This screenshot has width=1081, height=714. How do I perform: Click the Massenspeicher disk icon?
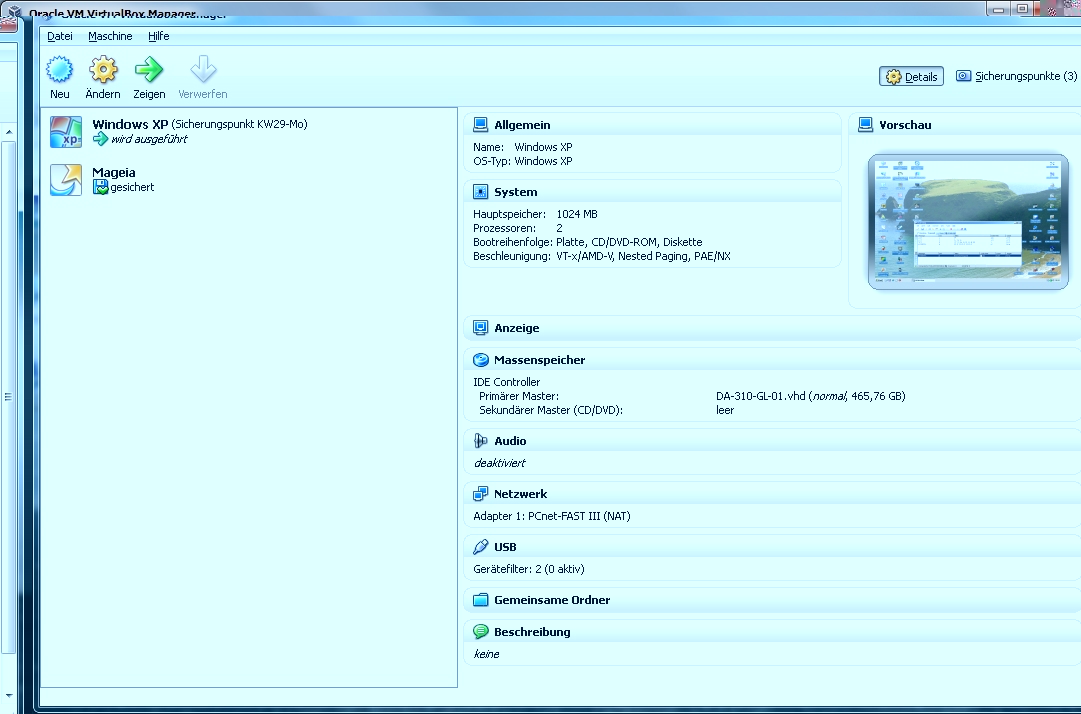[x=481, y=360]
